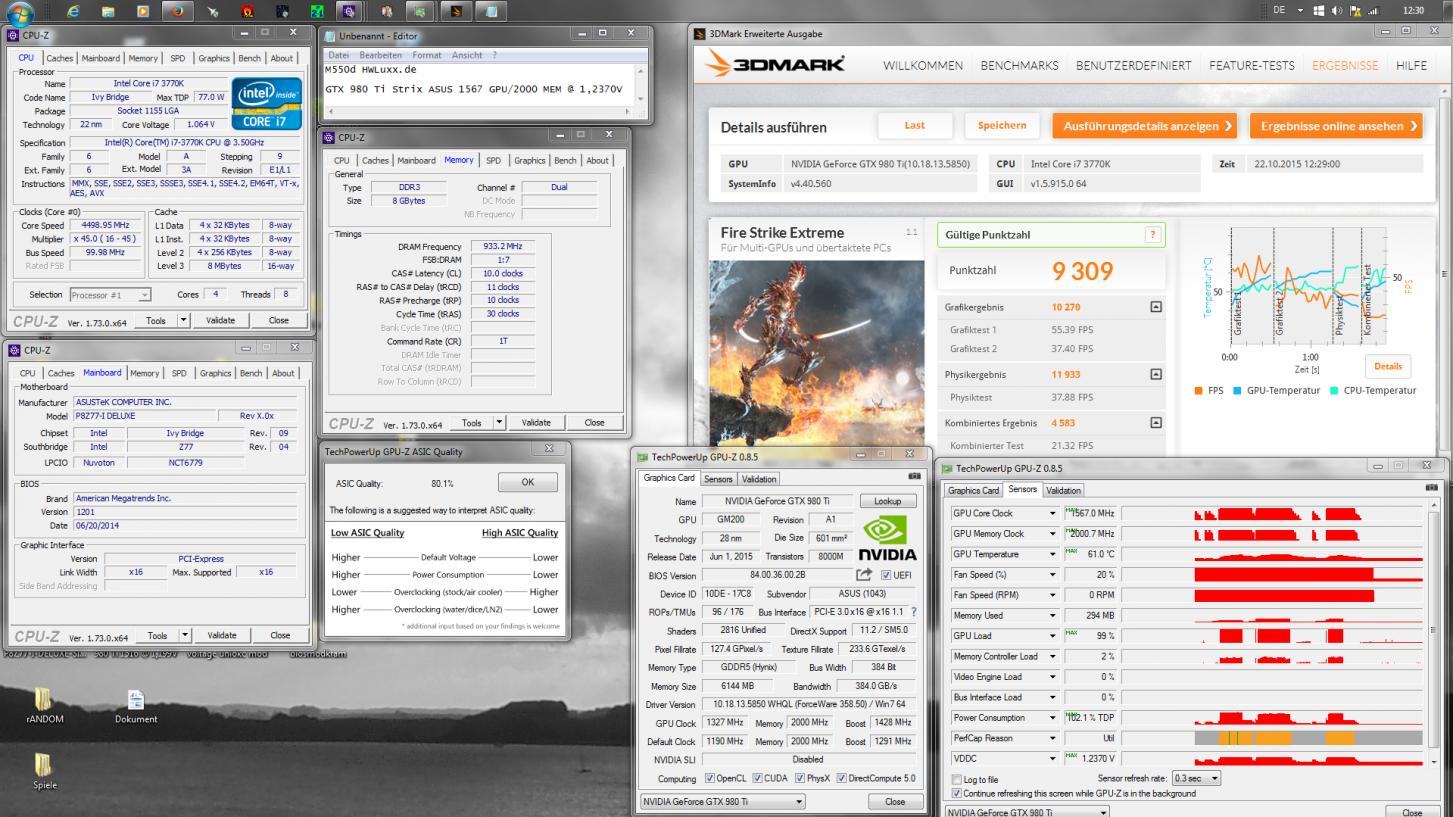
Task: Open Tools dropdown arrow in CPU-Z Memory window
Action: point(500,423)
